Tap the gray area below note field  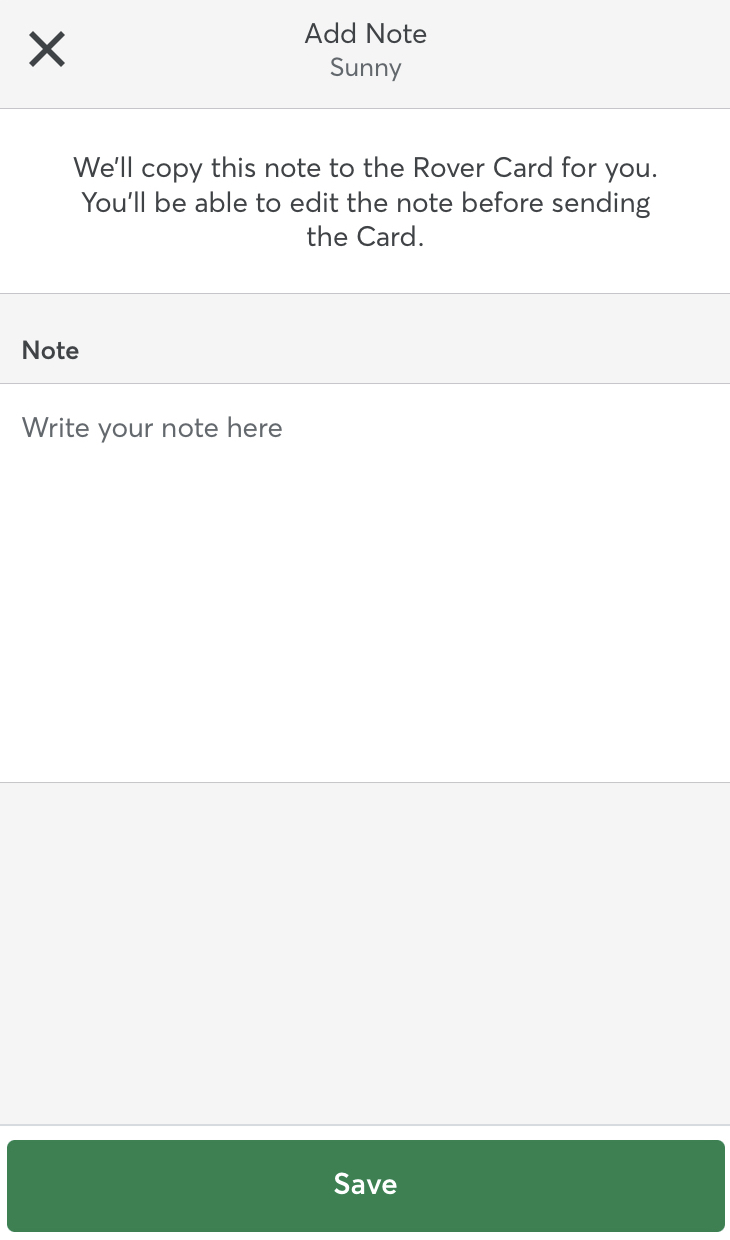[x=365, y=950]
